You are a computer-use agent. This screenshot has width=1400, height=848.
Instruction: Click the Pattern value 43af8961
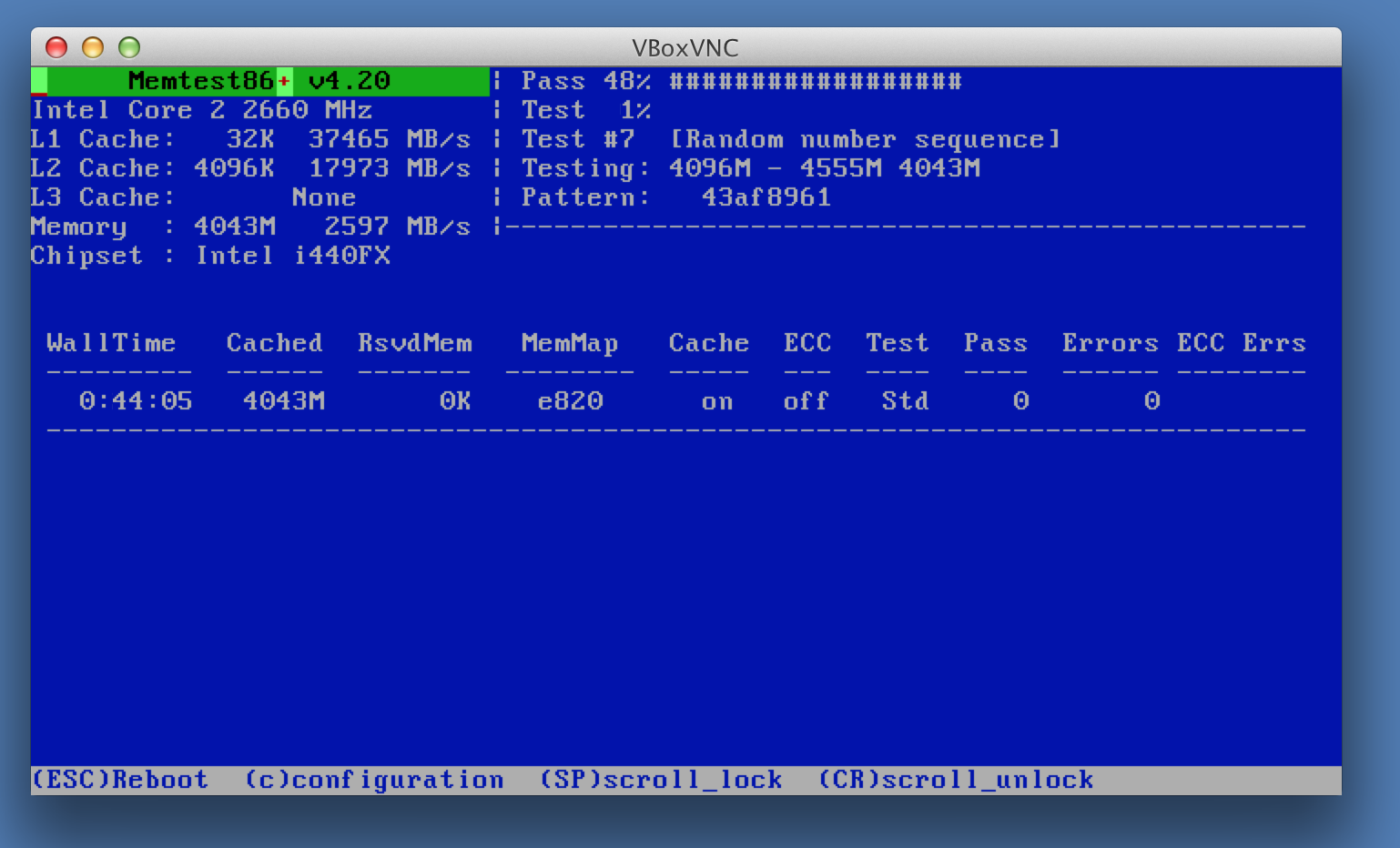click(766, 197)
